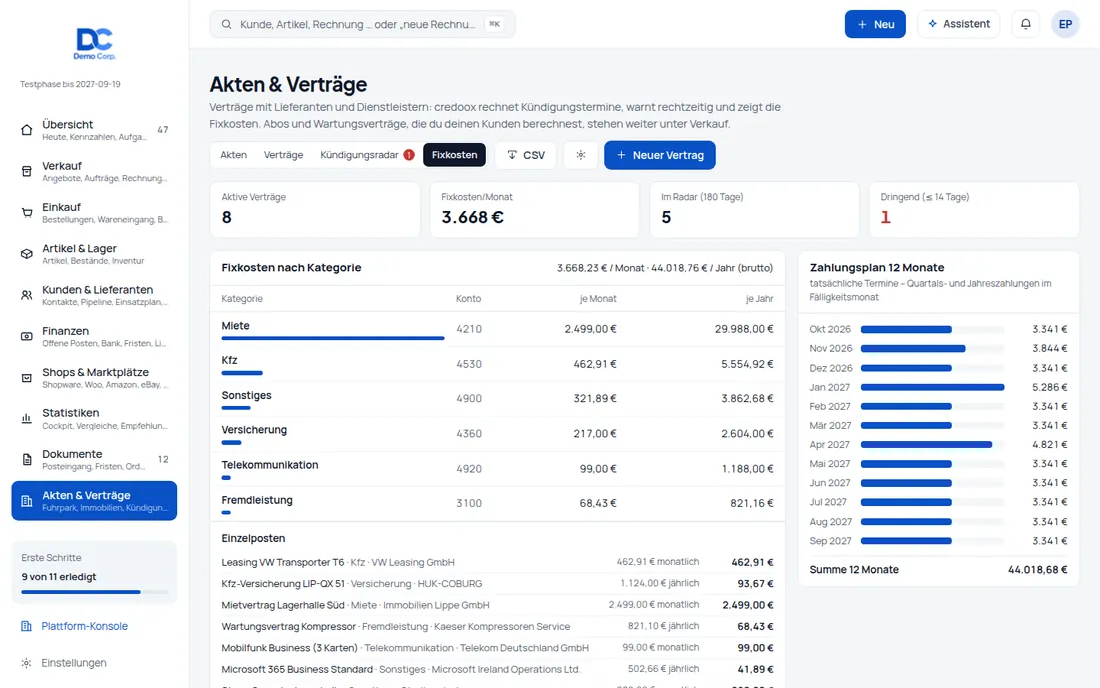
Task: Open Verkauf in the sidebar
Action: point(94,171)
